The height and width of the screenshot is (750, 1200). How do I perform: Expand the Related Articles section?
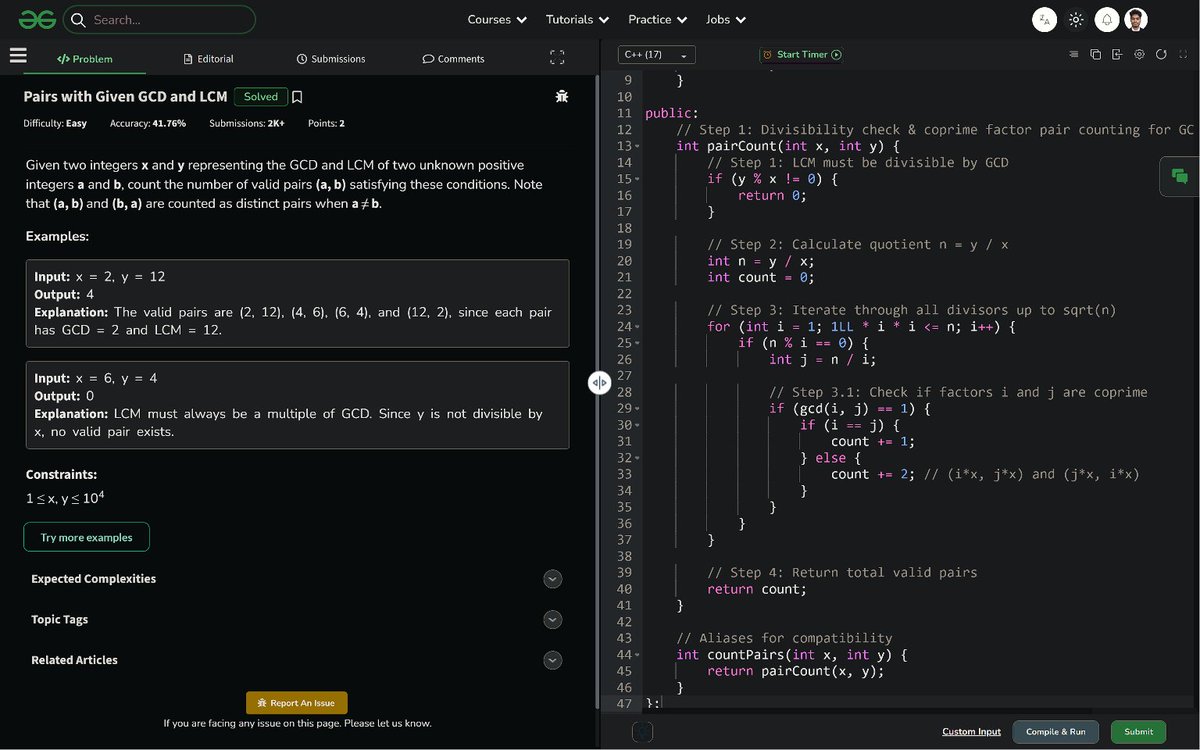tap(552, 660)
